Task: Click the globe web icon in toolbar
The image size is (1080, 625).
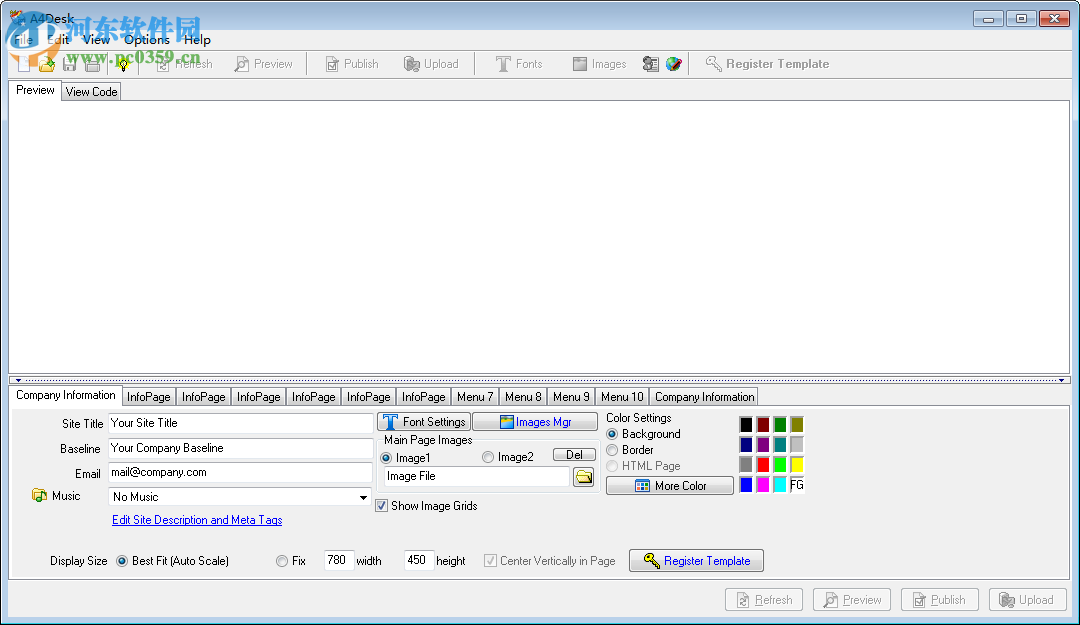Action: click(674, 64)
